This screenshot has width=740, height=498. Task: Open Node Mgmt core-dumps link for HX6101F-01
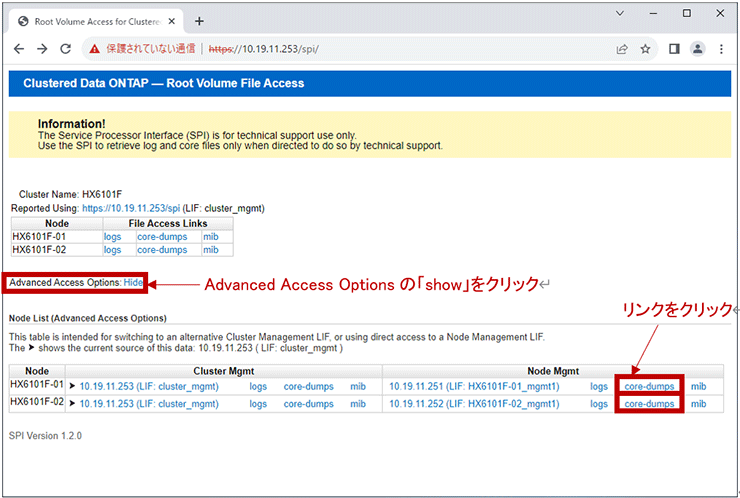(x=649, y=386)
